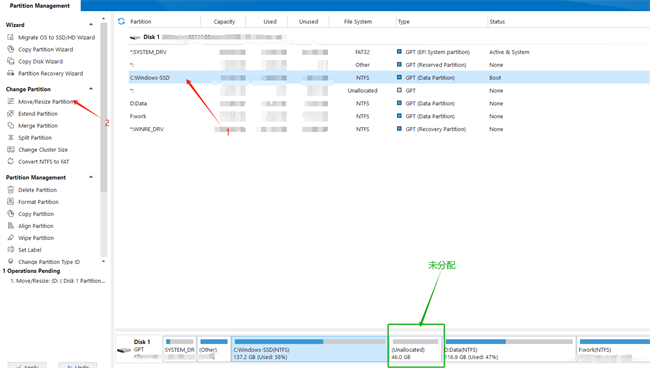Click Disk 1 drive icon in bottom disk map

(x=124, y=350)
